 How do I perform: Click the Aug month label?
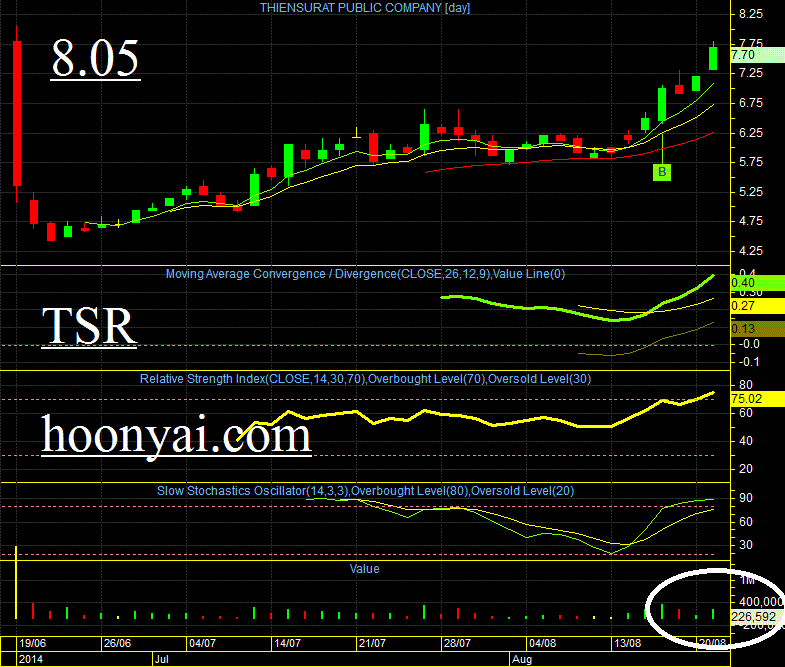522,659
